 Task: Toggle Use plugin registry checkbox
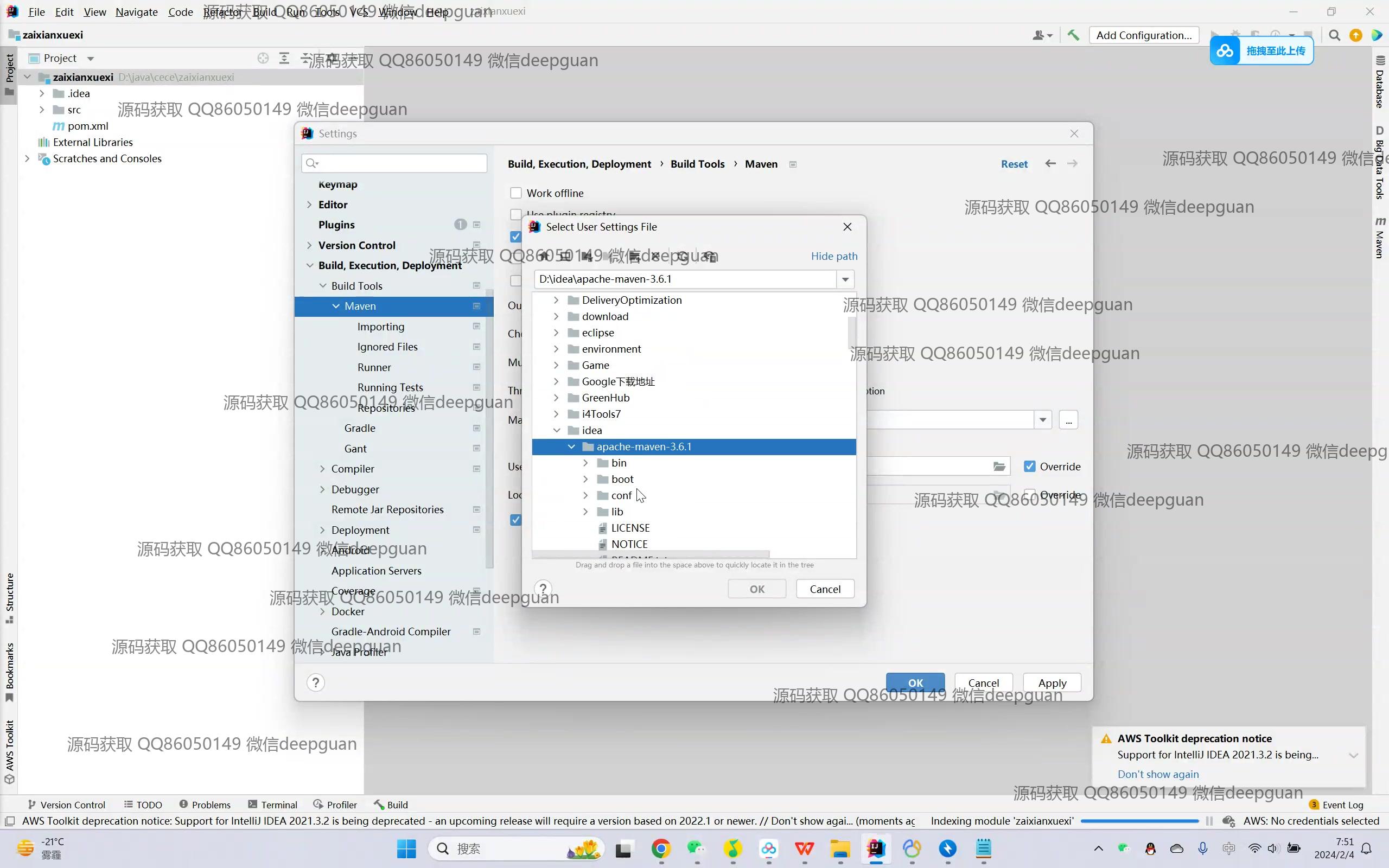pyautogui.click(x=515, y=214)
